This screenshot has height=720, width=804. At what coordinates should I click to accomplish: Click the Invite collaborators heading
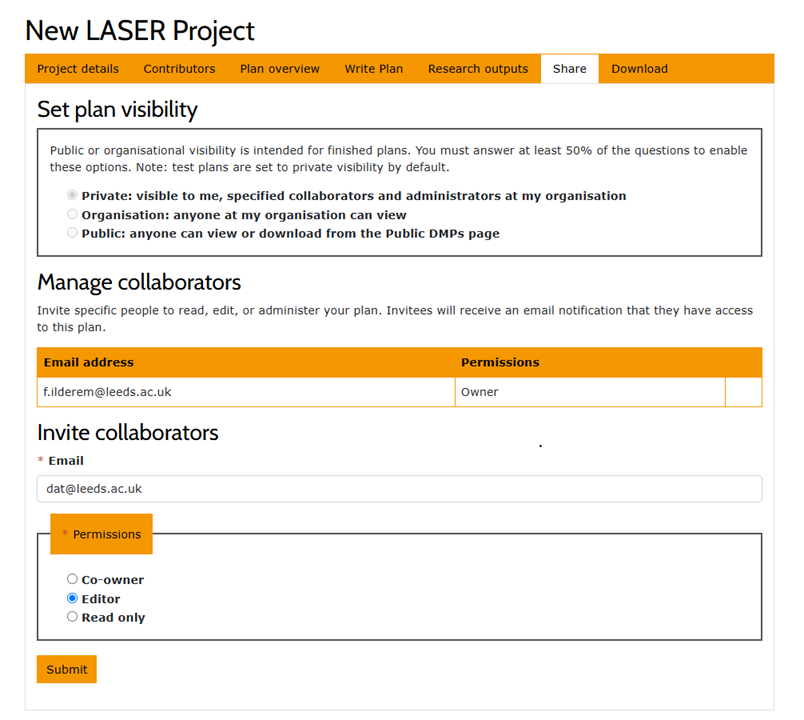(x=128, y=433)
